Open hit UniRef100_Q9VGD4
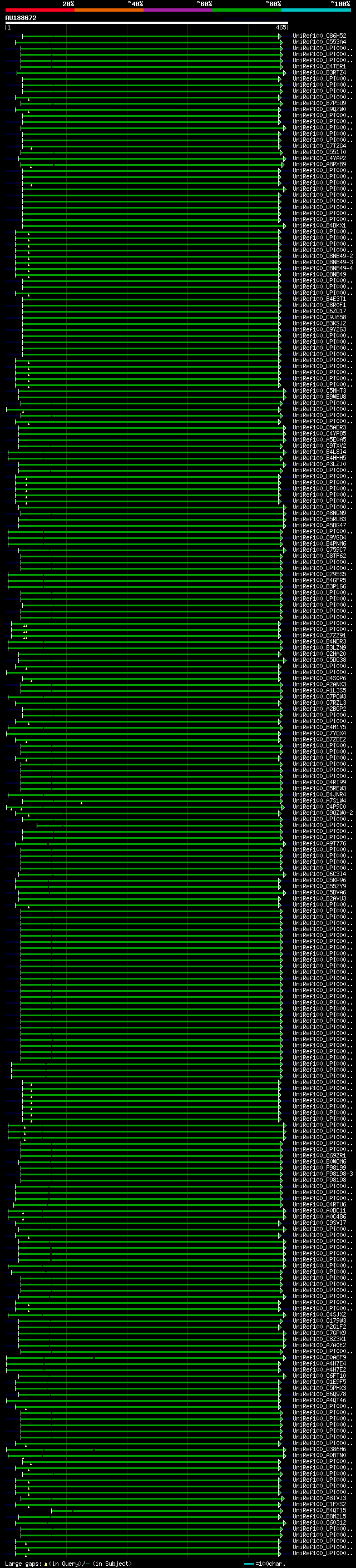Image resolution: width=356 pixels, height=1568 pixels. 319,538
